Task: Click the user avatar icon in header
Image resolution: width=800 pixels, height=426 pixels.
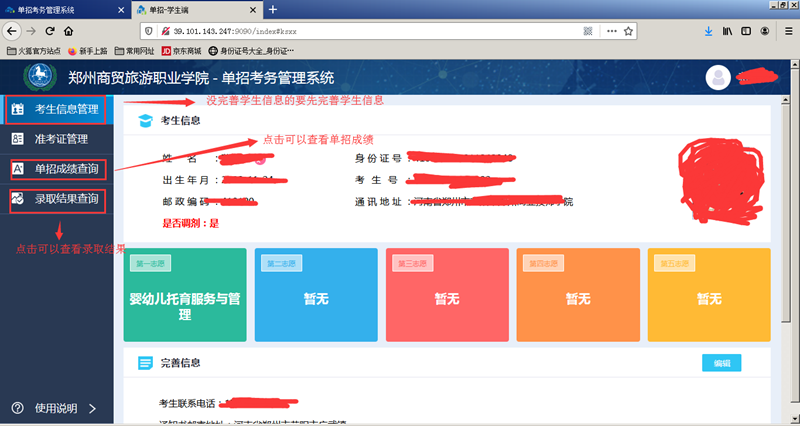Action: [x=718, y=77]
